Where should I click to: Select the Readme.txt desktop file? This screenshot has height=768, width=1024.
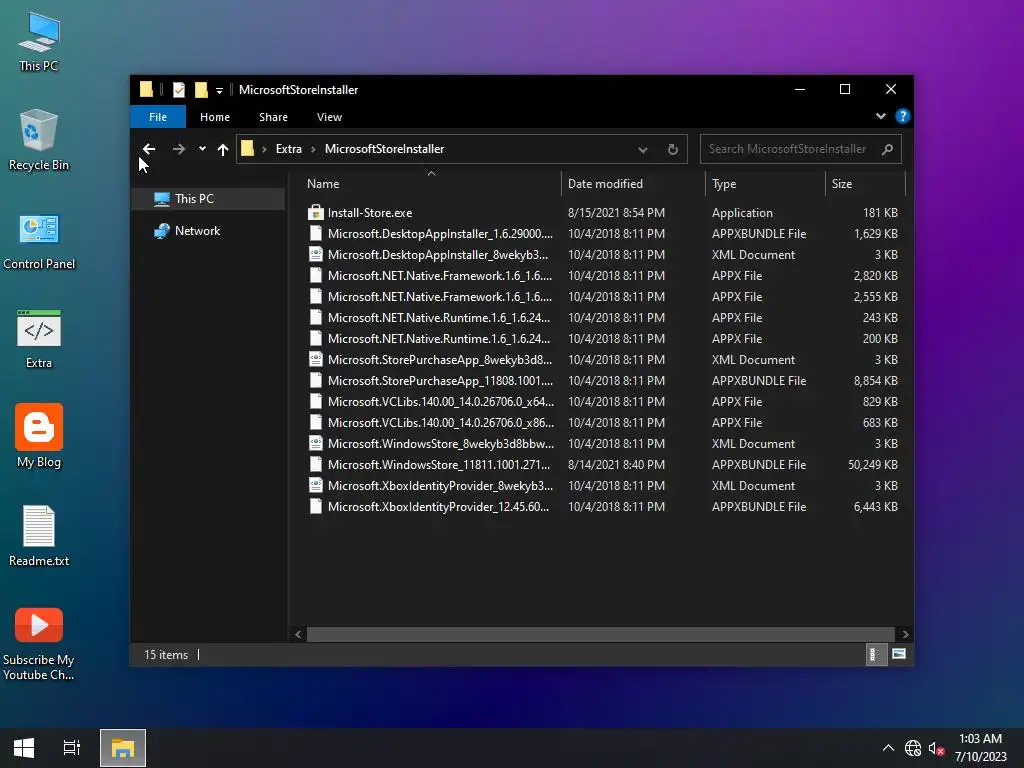click(x=39, y=536)
